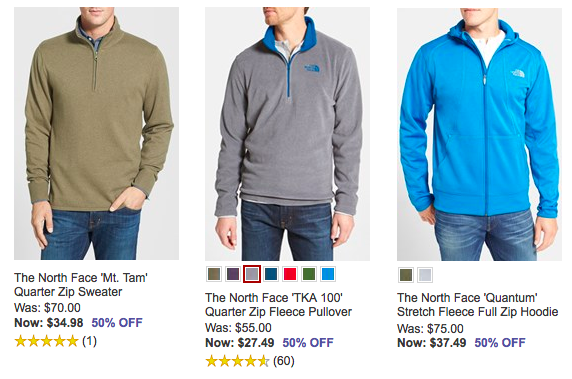Choose the purple swatch for TKA 100 pullover
Image resolution: width=572 pixels, height=379 pixels.
233,274
